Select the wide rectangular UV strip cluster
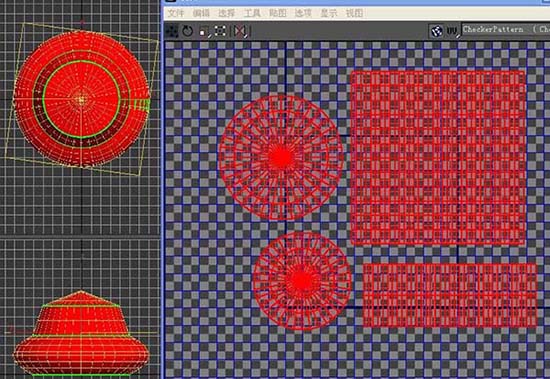 pos(450,295)
